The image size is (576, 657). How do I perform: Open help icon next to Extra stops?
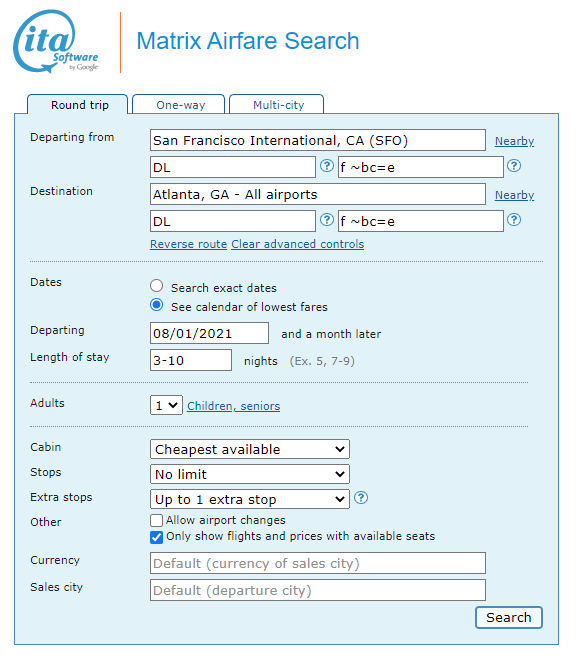[361, 498]
